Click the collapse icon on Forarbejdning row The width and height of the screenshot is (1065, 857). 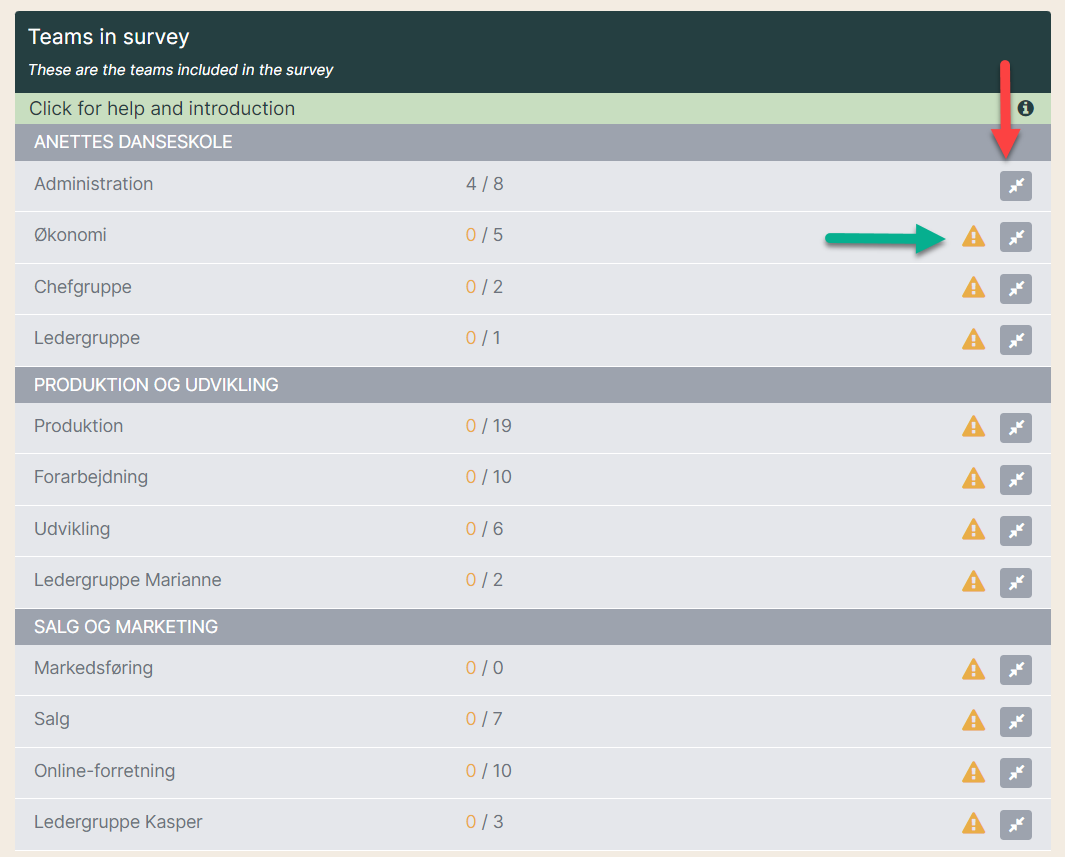pyautogui.click(x=1015, y=480)
